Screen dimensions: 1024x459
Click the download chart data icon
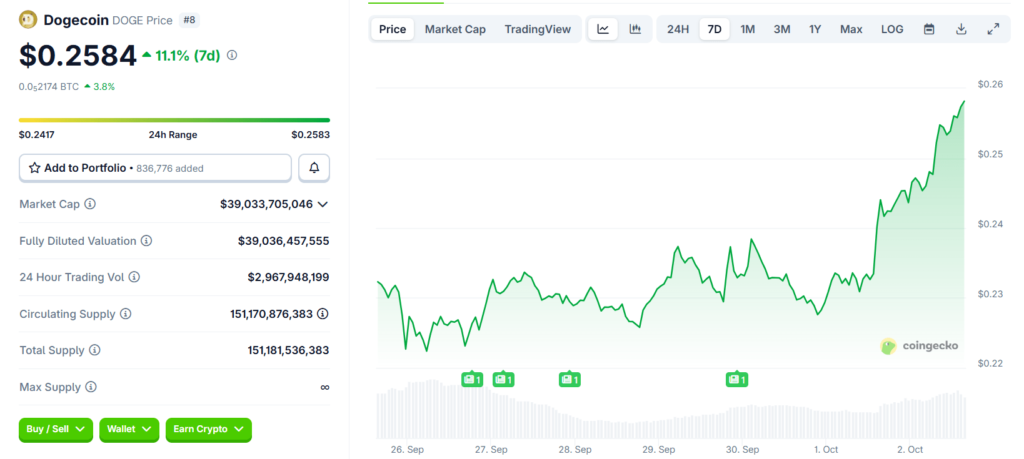point(961,29)
